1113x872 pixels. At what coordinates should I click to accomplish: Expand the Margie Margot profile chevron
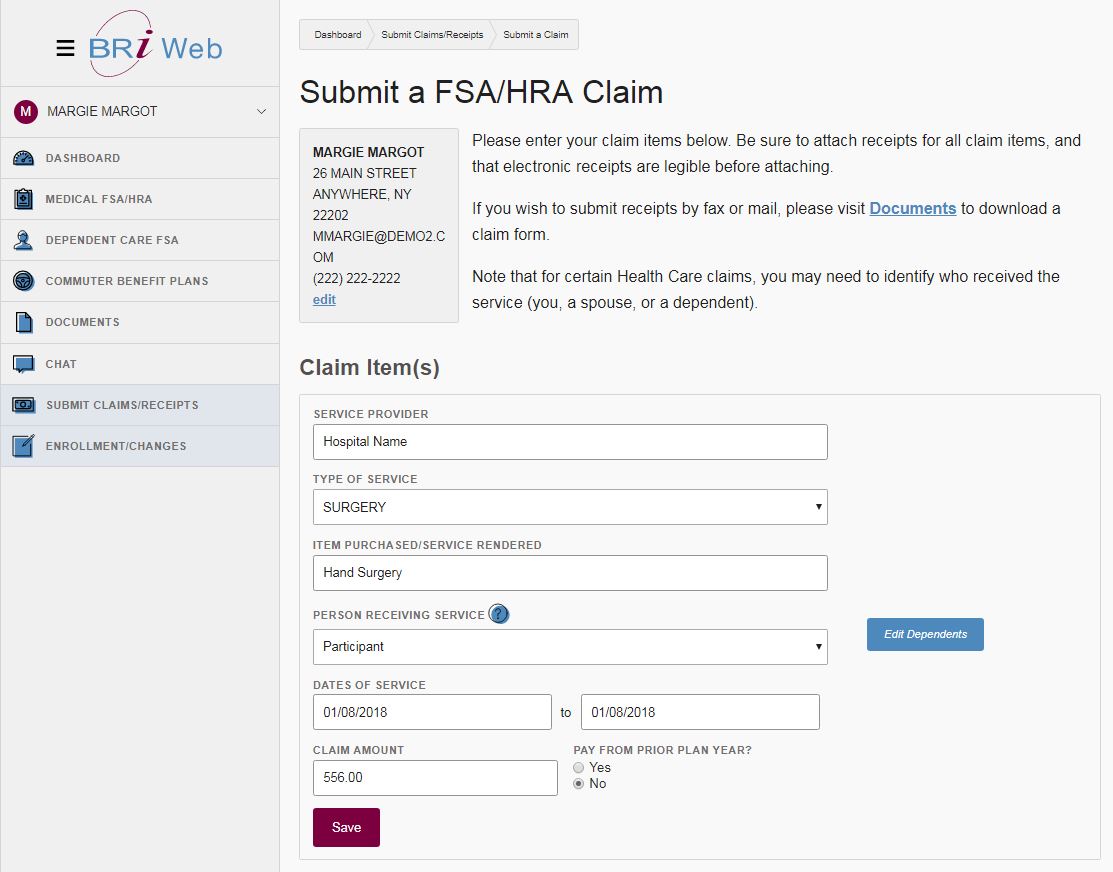pos(260,111)
